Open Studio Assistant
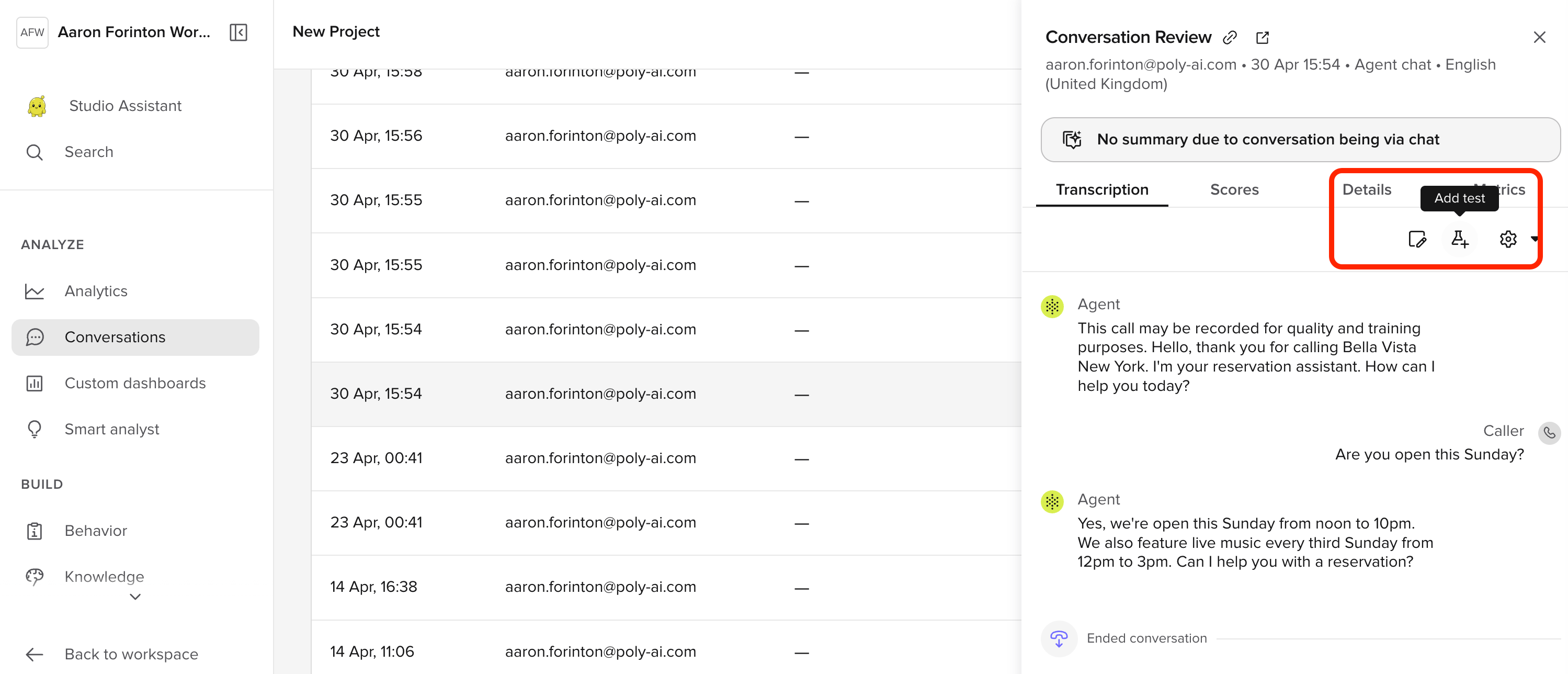The image size is (1568, 674). pyautogui.click(x=125, y=106)
